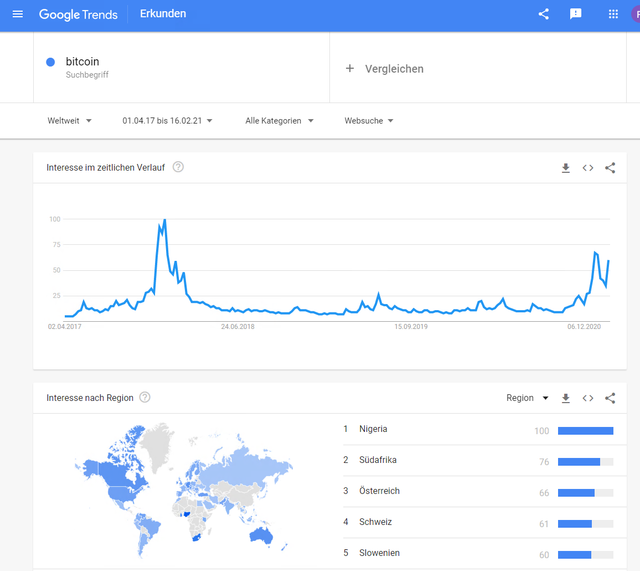Open the Region resolution dropdown

click(x=527, y=398)
